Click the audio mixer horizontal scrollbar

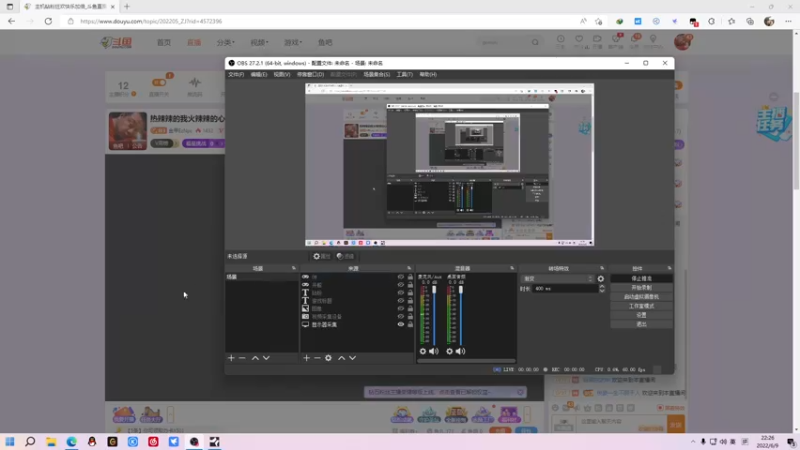click(x=466, y=361)
